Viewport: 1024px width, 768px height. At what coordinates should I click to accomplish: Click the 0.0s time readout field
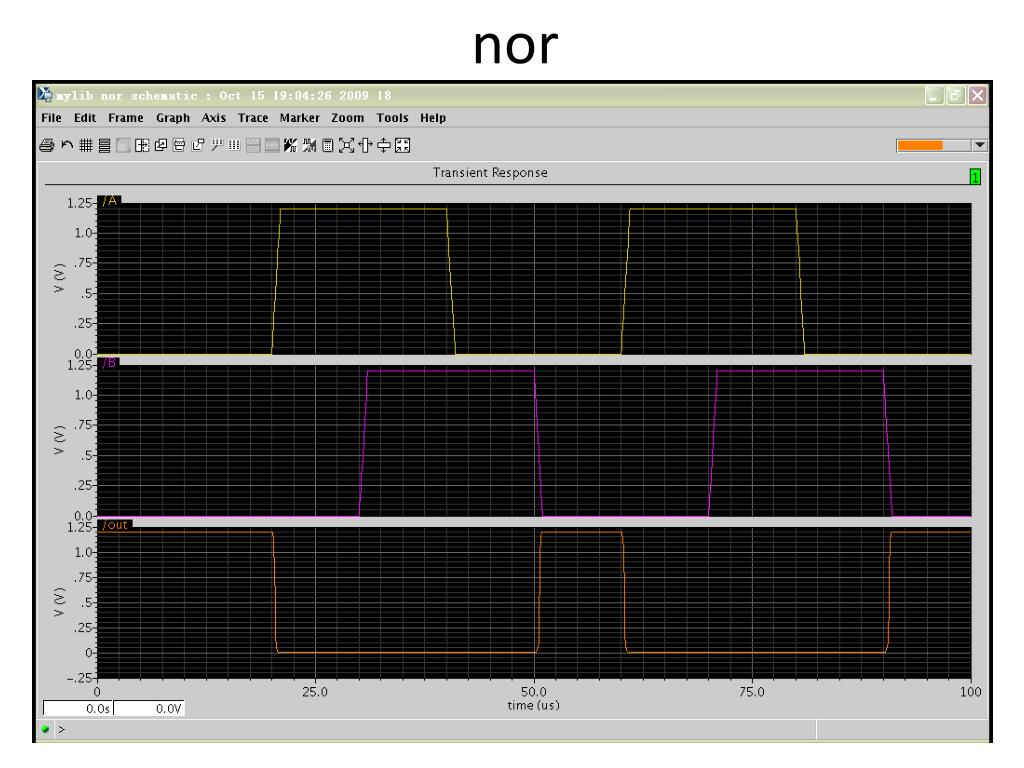pos(78,709)
